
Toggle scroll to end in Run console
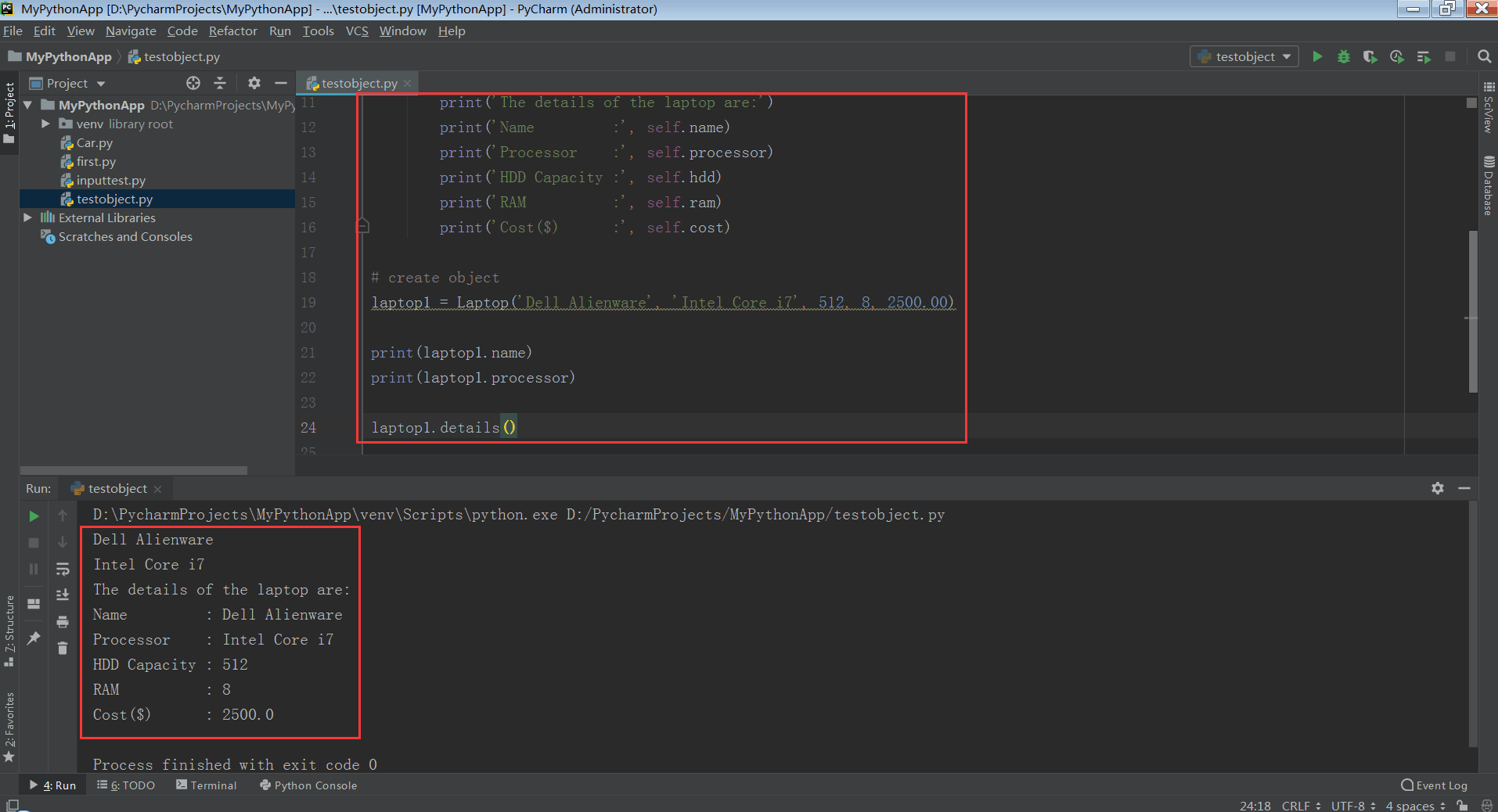point(63,595)
